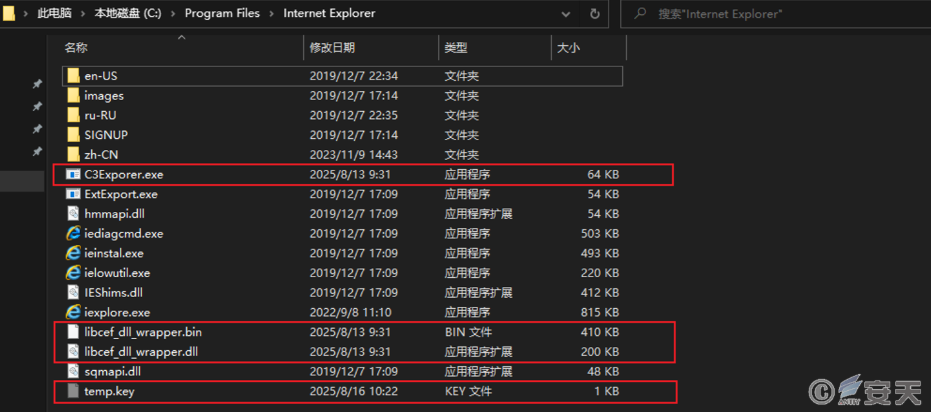931x412 pixels.
Task: Select the temp.key file icon
Action: pyautogui.click(x=73, y=391)
